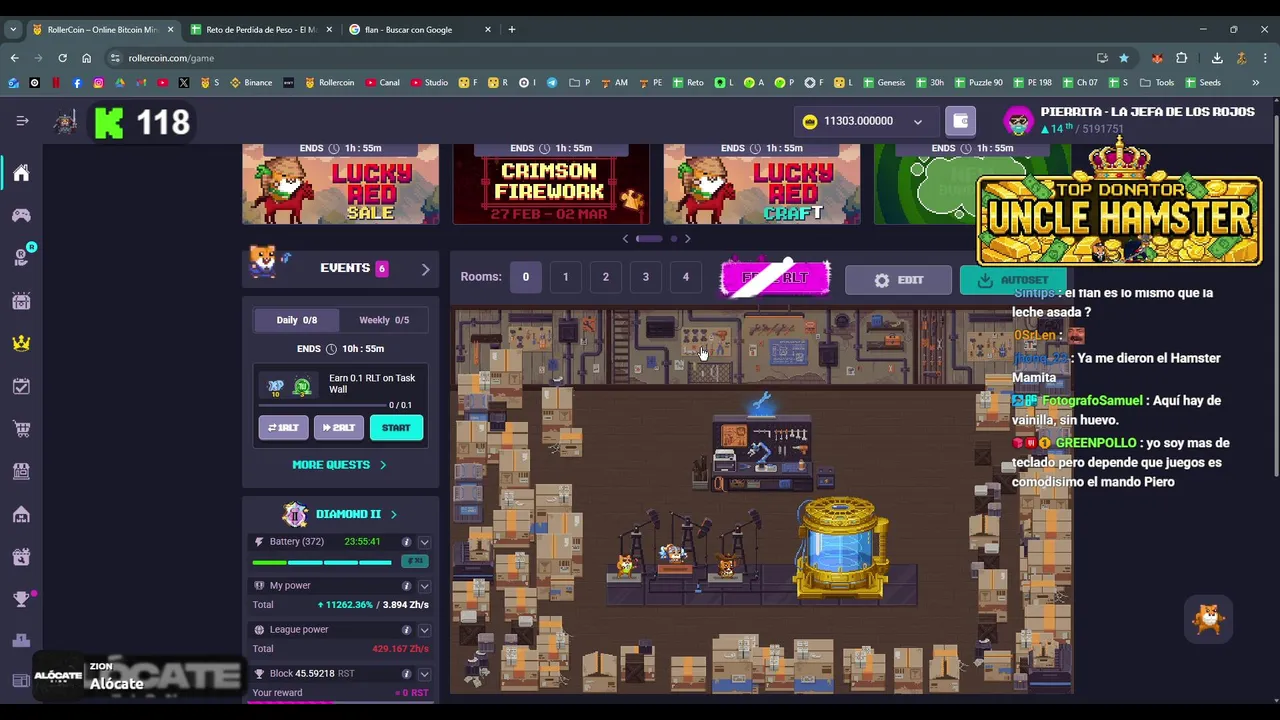Open the Lucky Red Sale banner
This screenshot has width=1280, height=720.
point(340,184)
